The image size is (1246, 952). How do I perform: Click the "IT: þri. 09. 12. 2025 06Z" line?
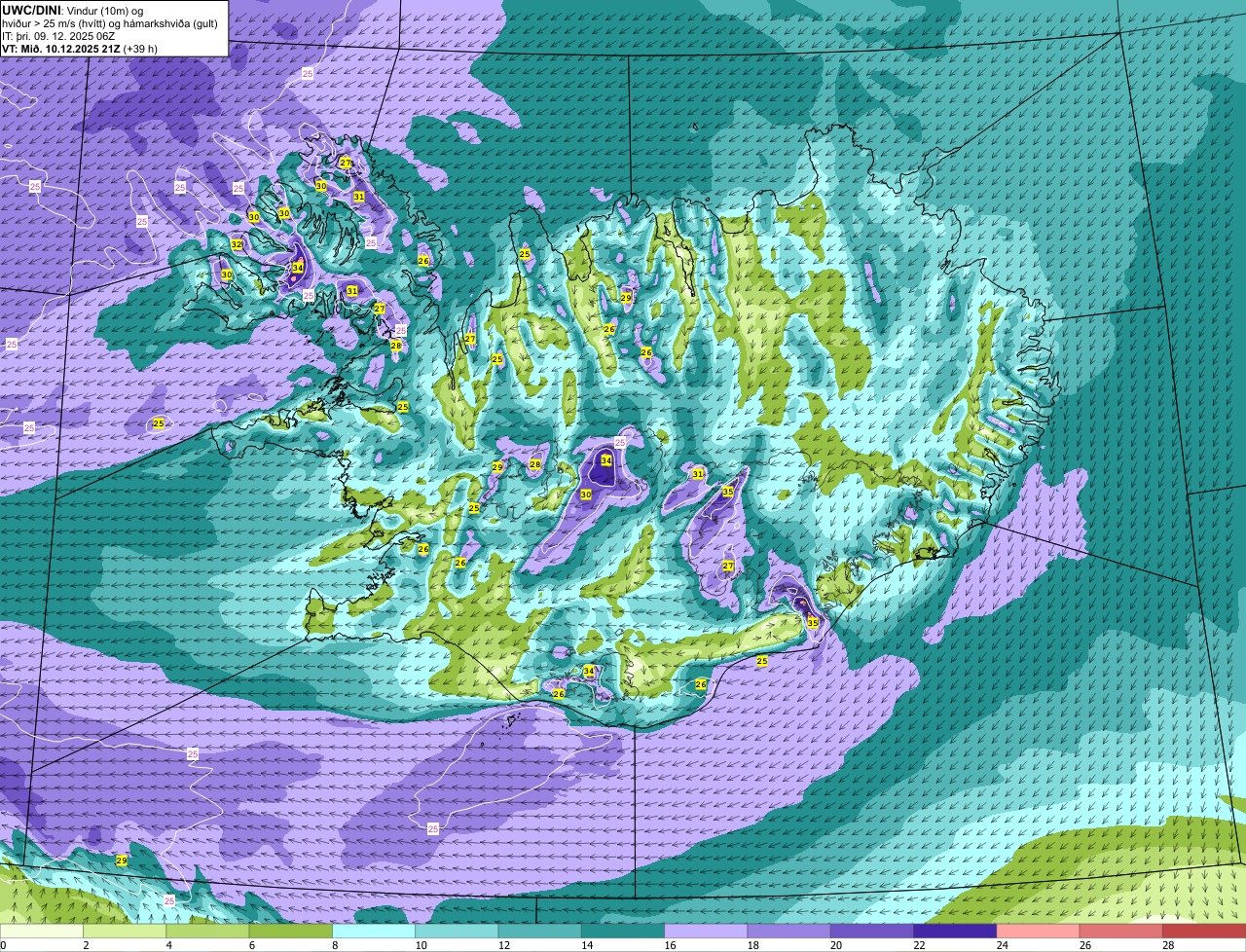point(60,35)
